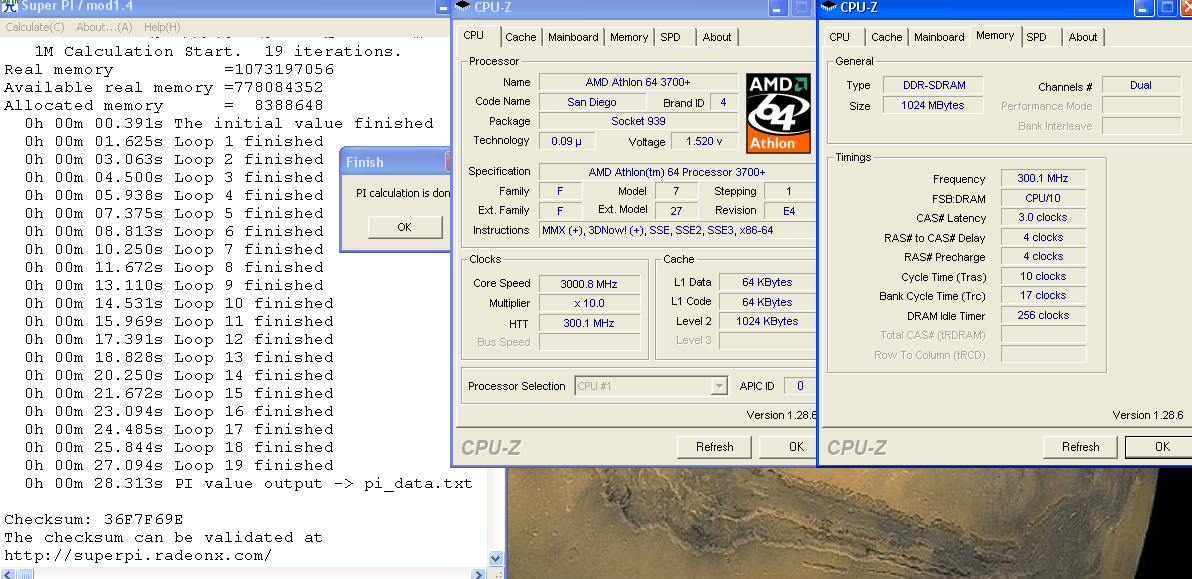The image size is (1192, 579).
Task: Click the FSB:DRAM value 'CPU/10'
Action: point(1043,198)
